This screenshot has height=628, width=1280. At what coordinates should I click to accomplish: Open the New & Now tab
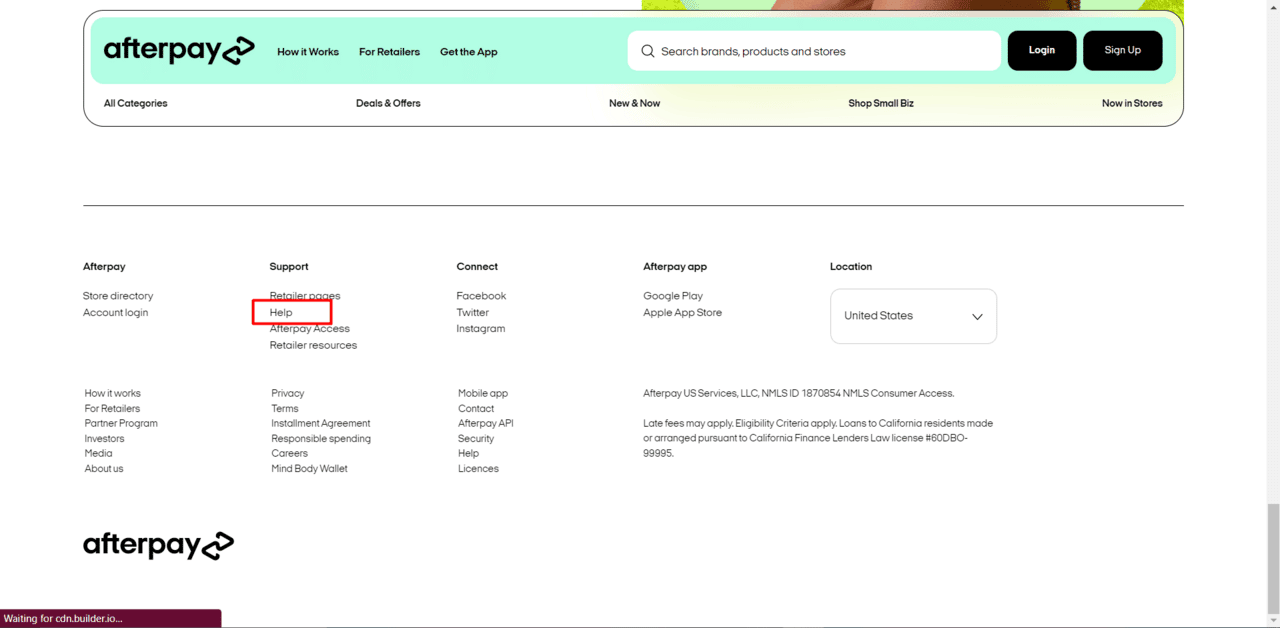tap(634, 103)
